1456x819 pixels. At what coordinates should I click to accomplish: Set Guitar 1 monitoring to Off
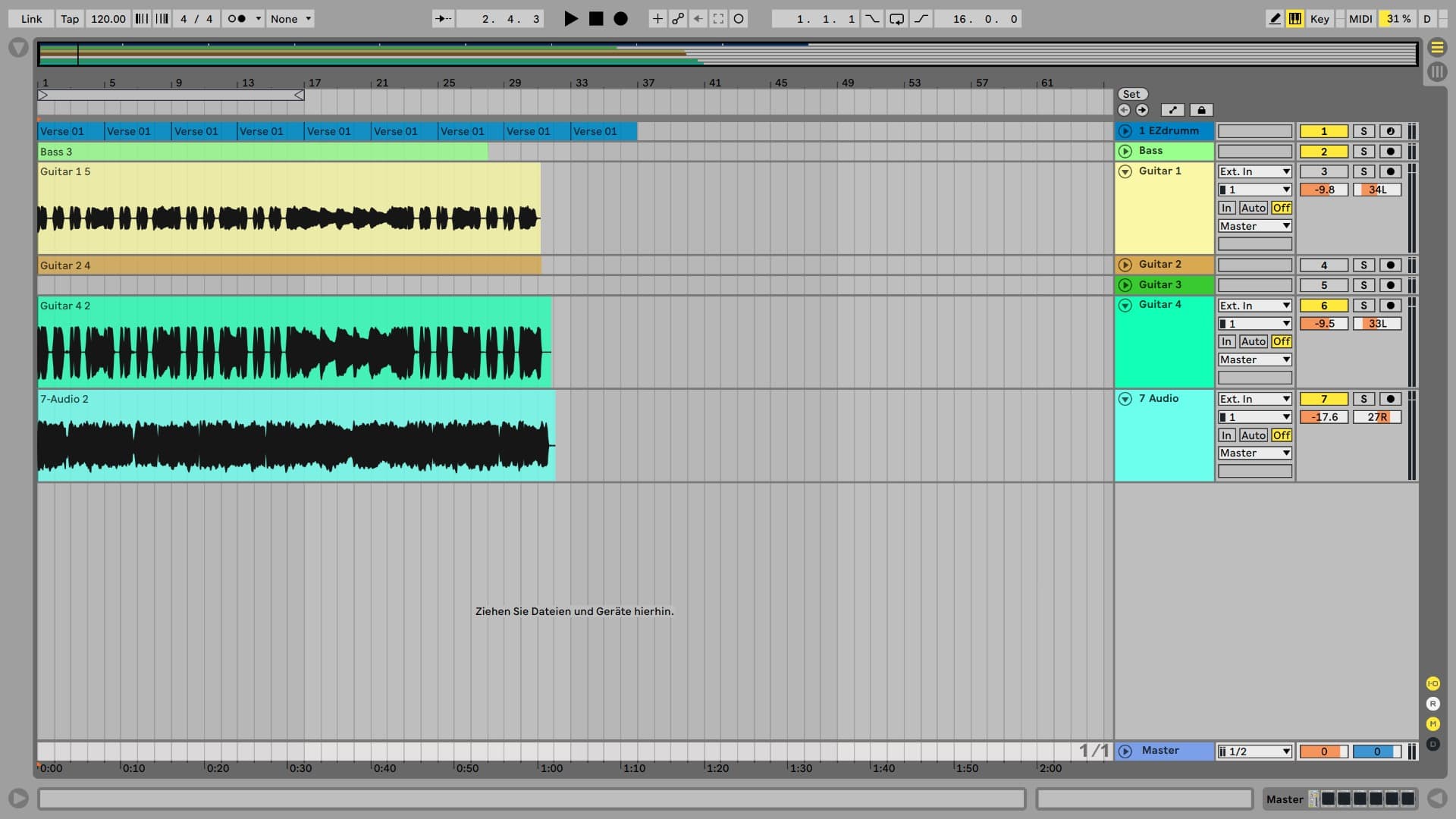coord(1282,208)
